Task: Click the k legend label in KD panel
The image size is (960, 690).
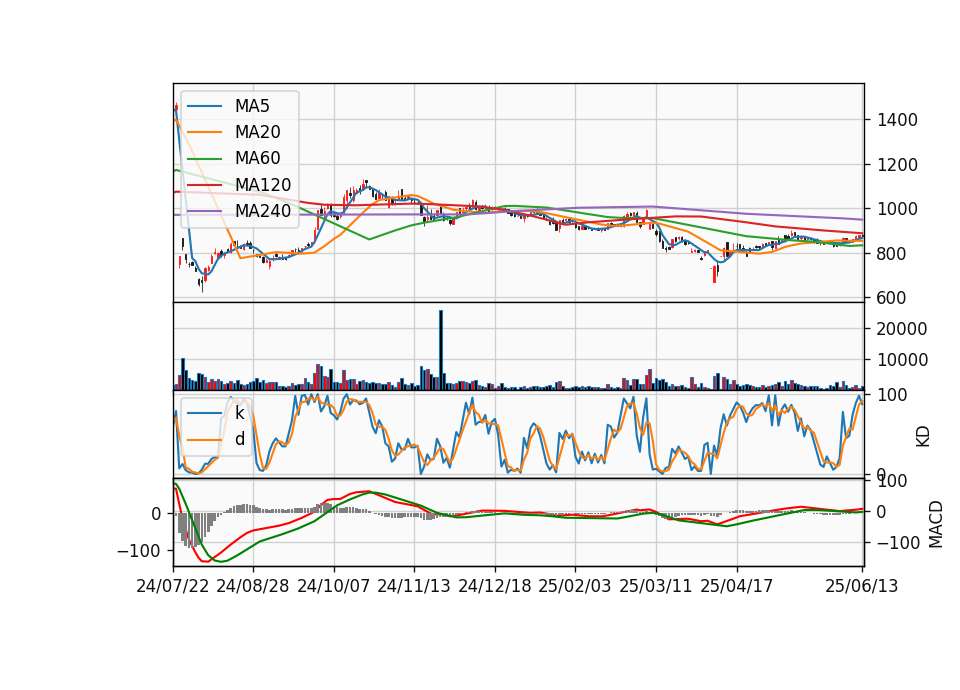Action: pos(240,413)
